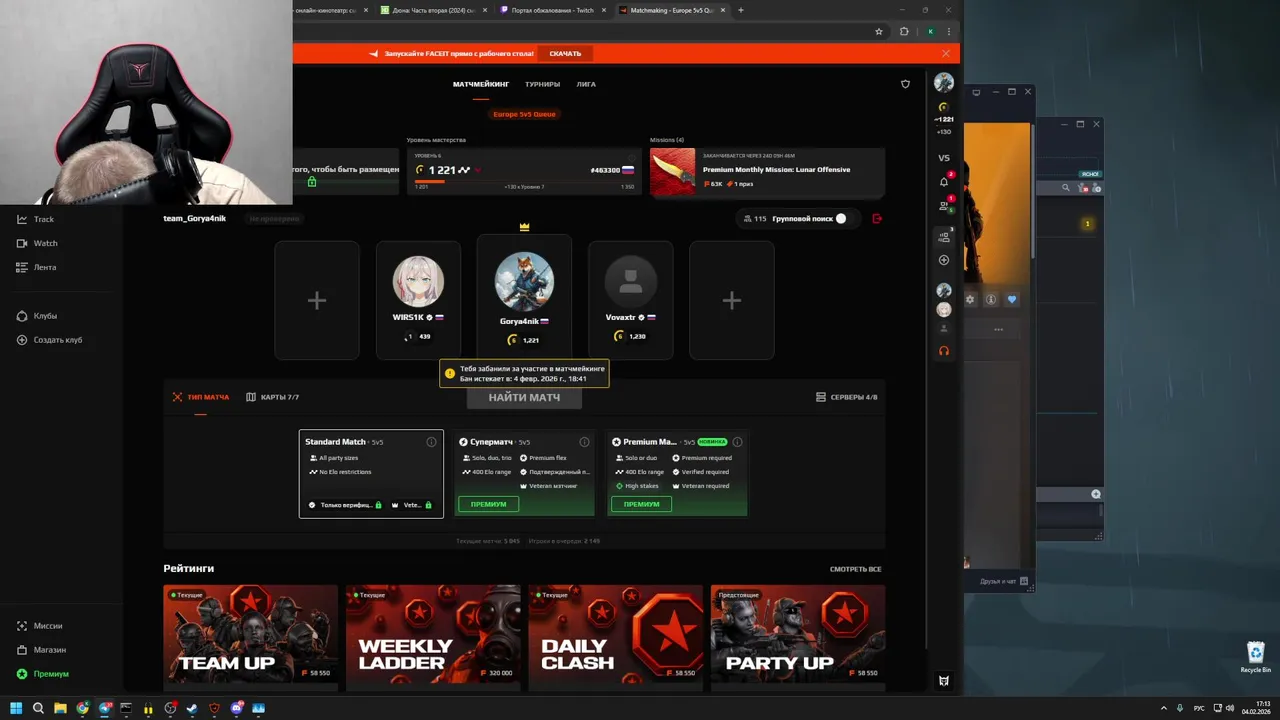Click Создать клуб plus icon
Screen dimensions: 1280x720
coord(22,340)
